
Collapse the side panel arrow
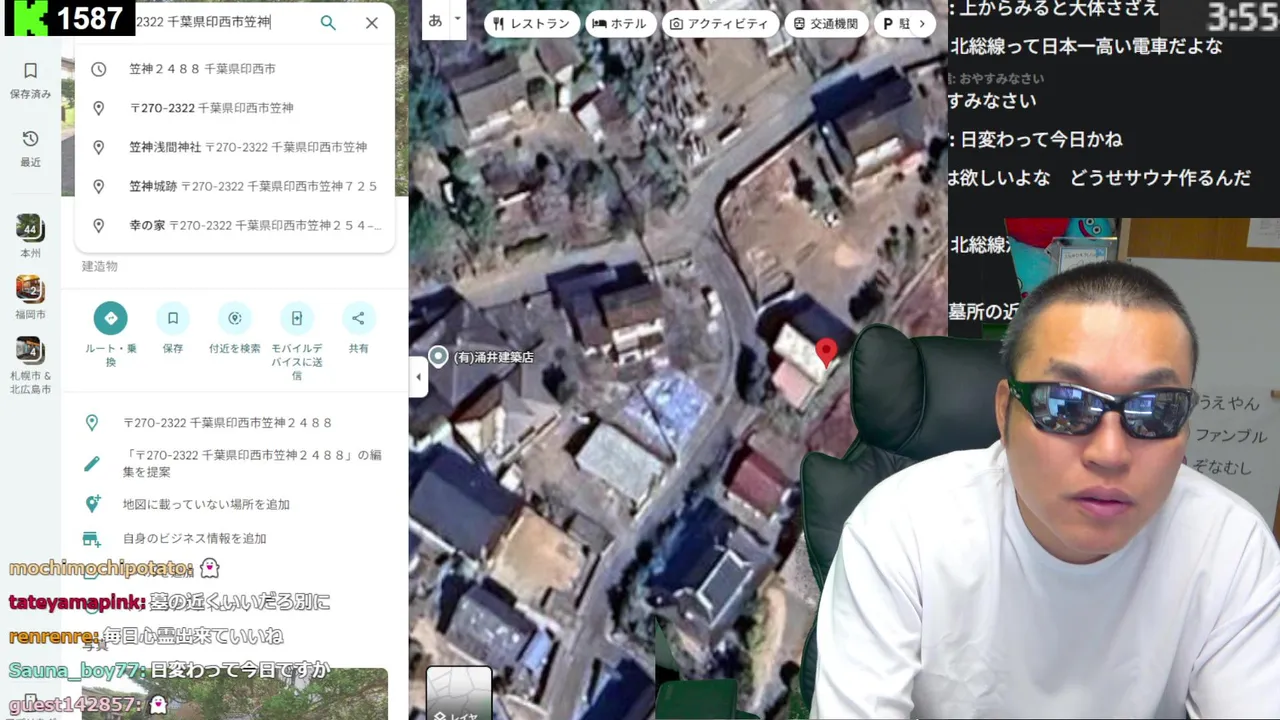[x=418, y=377]
